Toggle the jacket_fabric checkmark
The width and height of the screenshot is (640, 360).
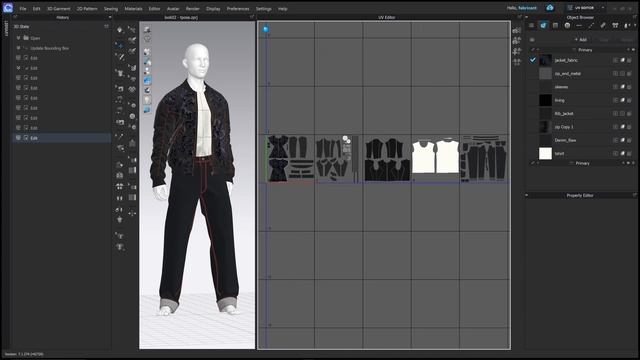coord(533,60)
